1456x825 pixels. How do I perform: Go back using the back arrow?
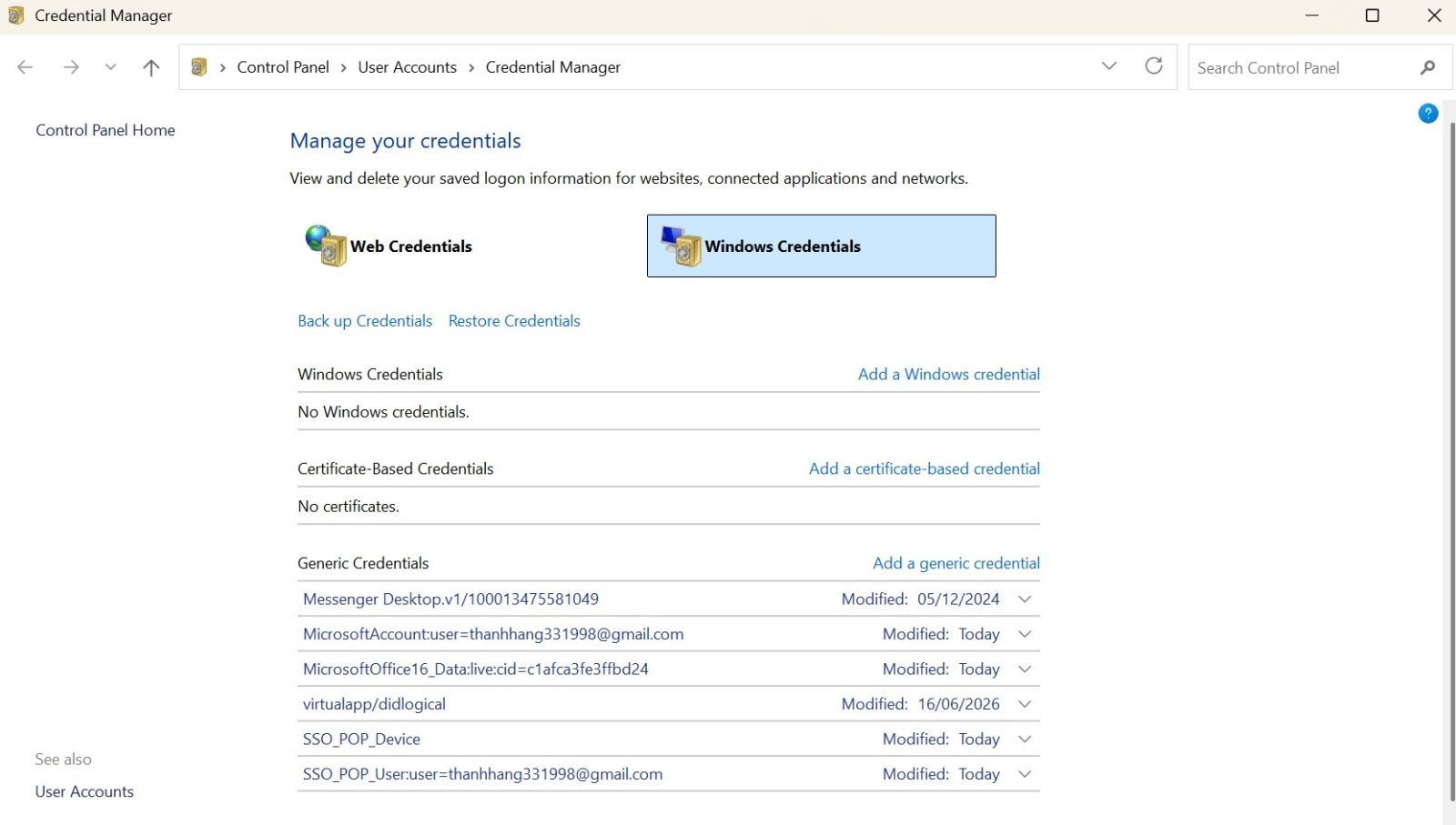(x=25, y=67)
